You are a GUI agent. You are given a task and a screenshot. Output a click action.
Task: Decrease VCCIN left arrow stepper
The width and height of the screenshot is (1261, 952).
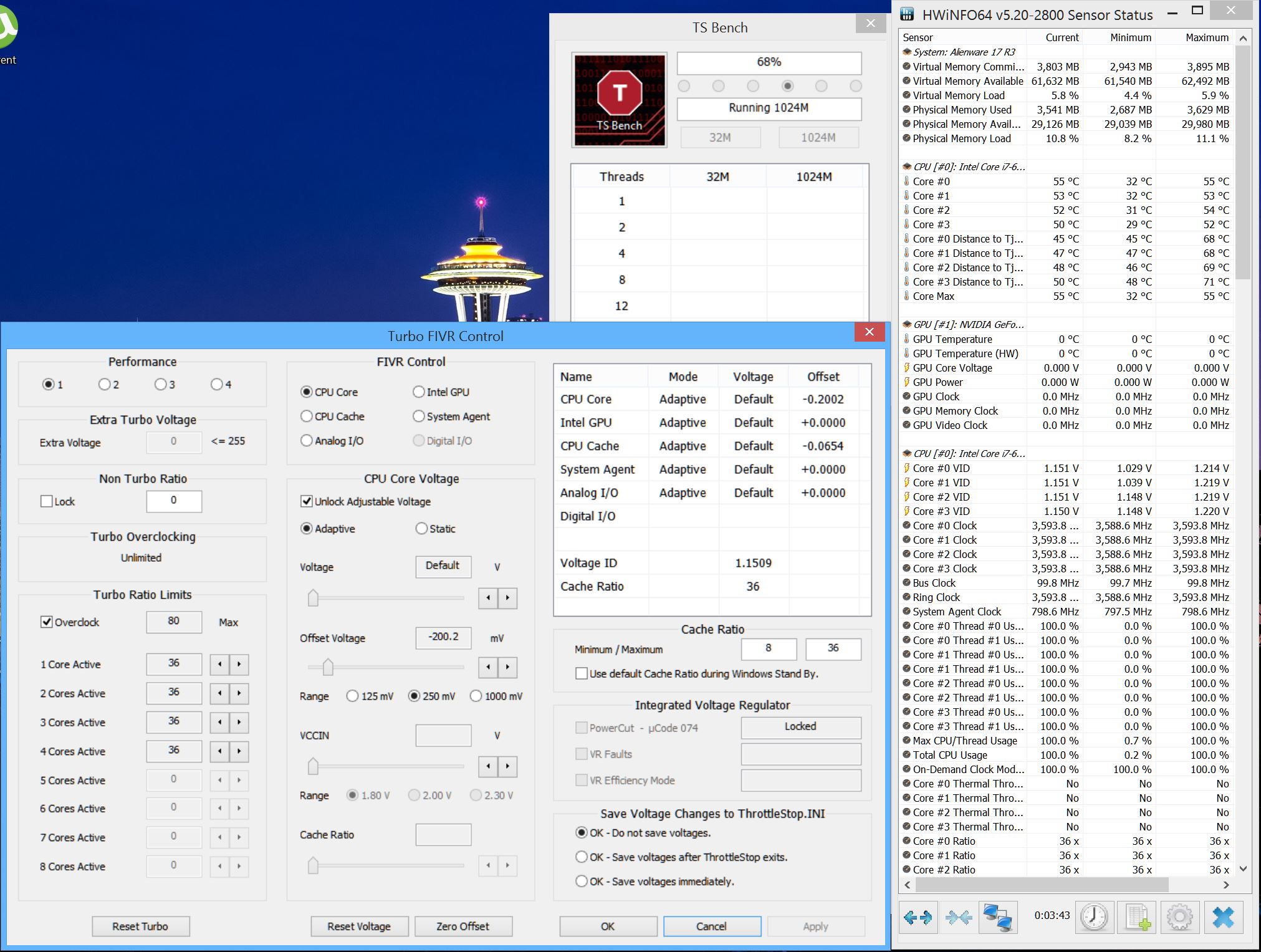coord(488,766)
